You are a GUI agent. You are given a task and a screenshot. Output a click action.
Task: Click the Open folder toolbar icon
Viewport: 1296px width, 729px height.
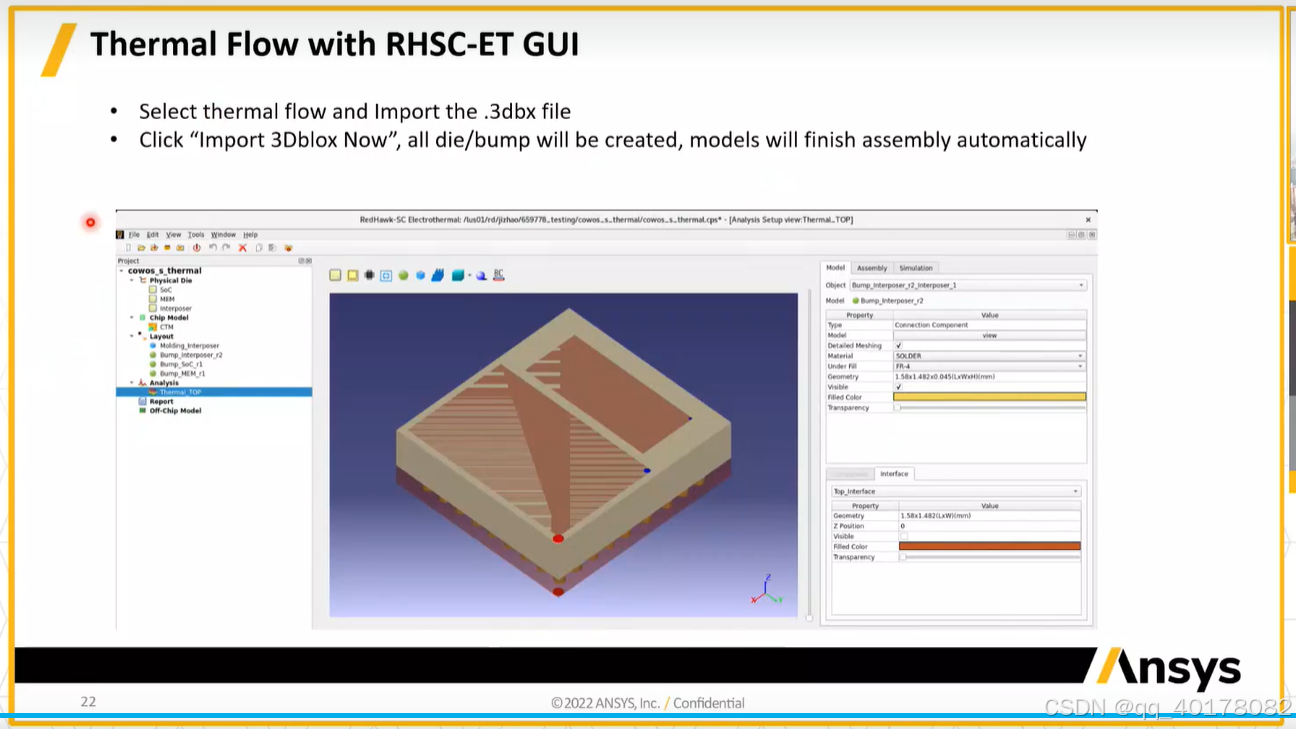pyautogui.click(x=141, y=248)
